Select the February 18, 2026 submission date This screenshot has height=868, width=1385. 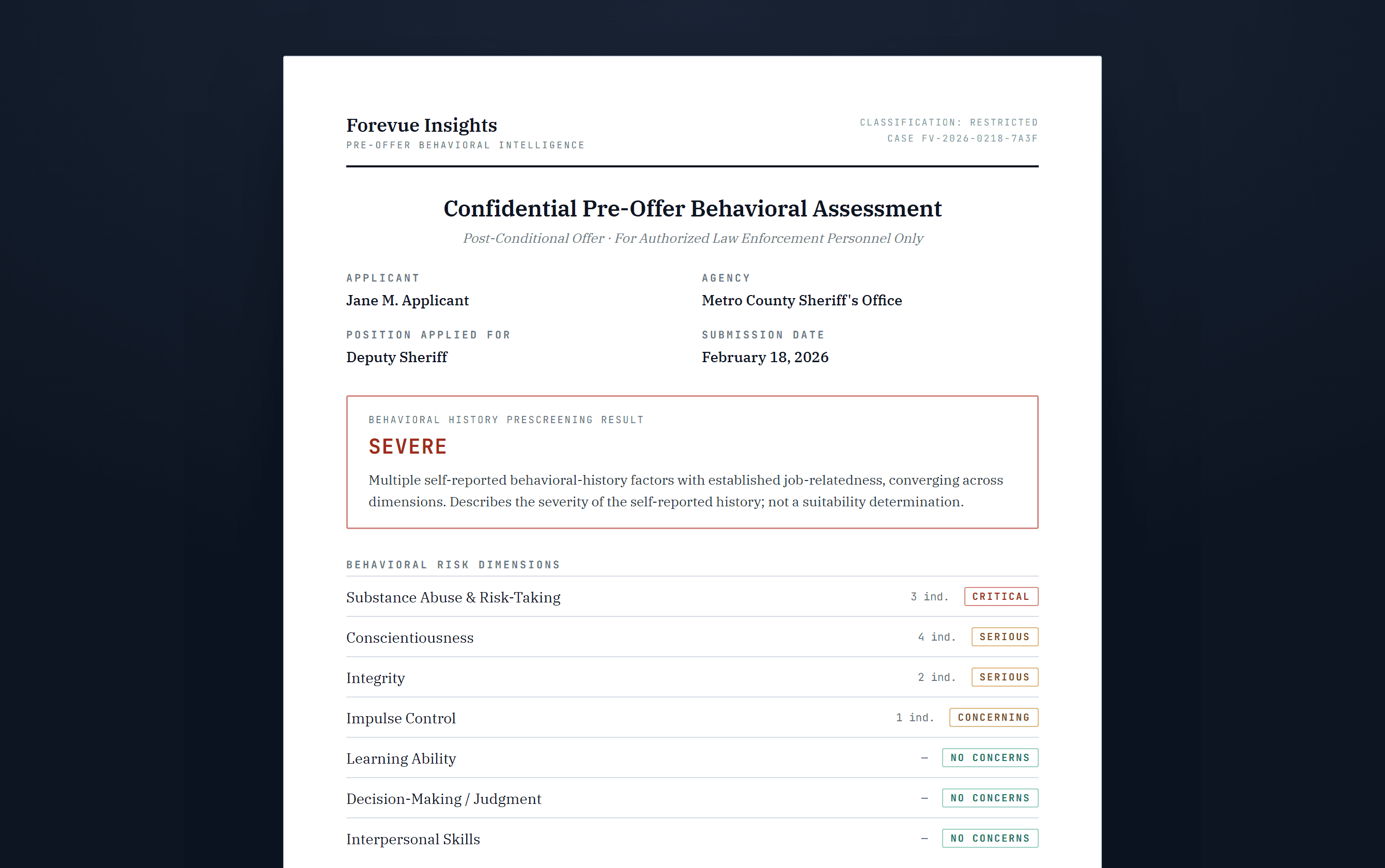[765, 357]
